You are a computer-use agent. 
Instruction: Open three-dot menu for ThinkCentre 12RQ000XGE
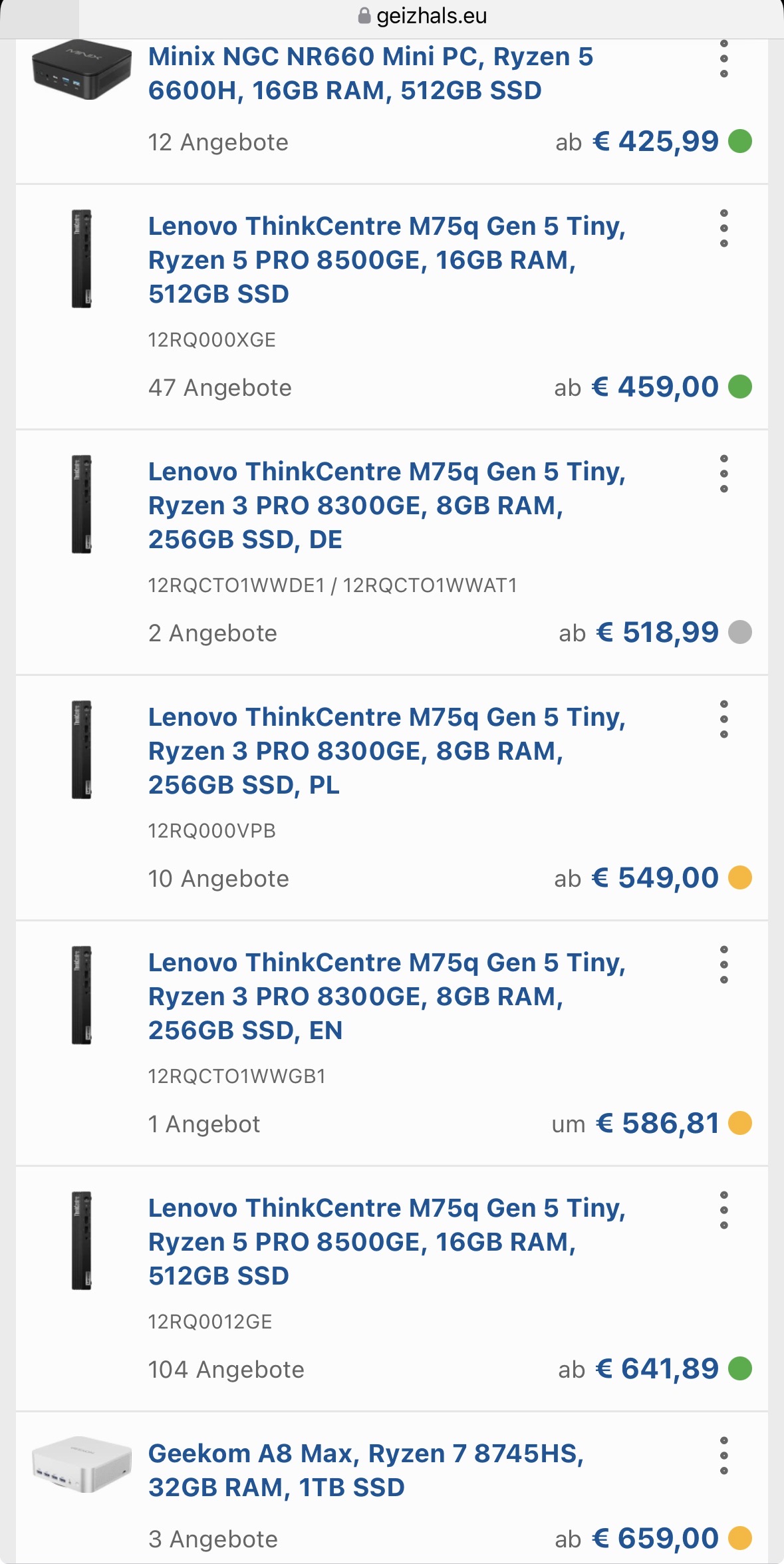[723, 228]
